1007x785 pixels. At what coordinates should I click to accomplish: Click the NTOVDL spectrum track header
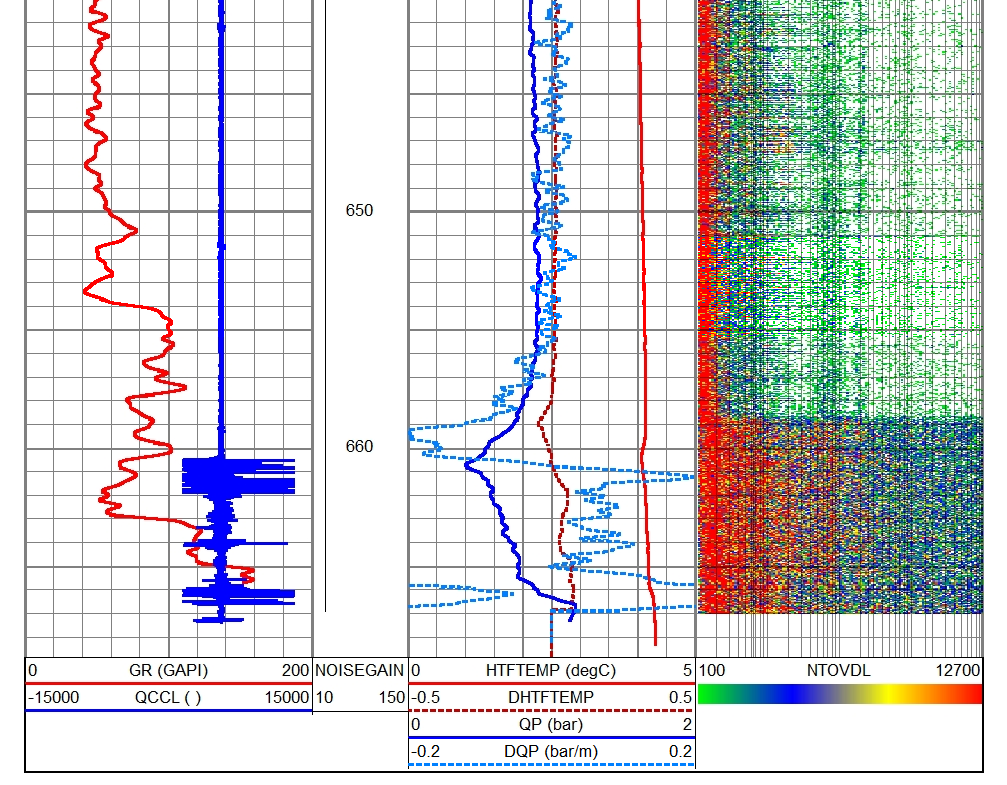(x=840, y=668)
